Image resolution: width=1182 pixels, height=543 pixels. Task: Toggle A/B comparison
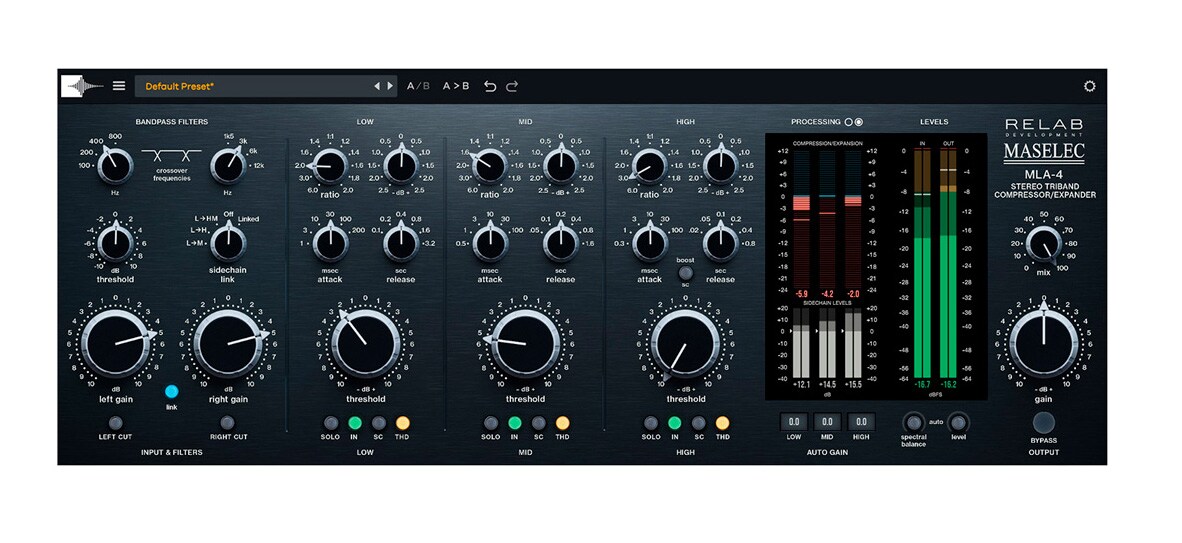(x=418, y=86)
